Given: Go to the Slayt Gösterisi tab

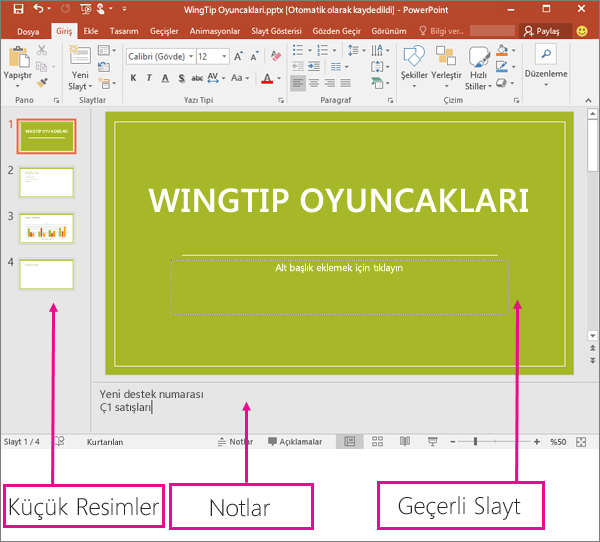Looking at the screenshot, I should (276, 31).
